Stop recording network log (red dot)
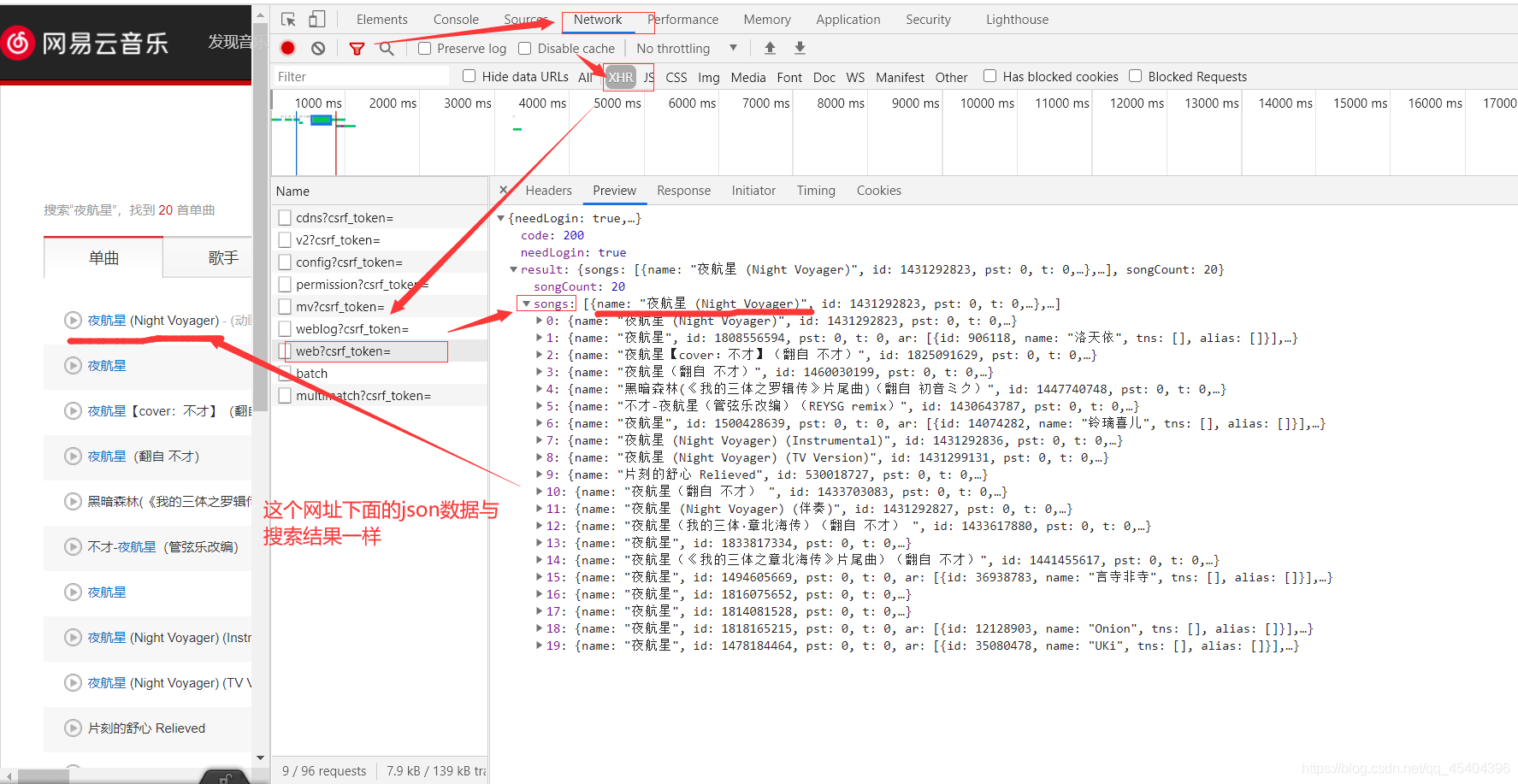Viewport: 1518px width, 784px height. pyautogui.click(x=288, y=49)
